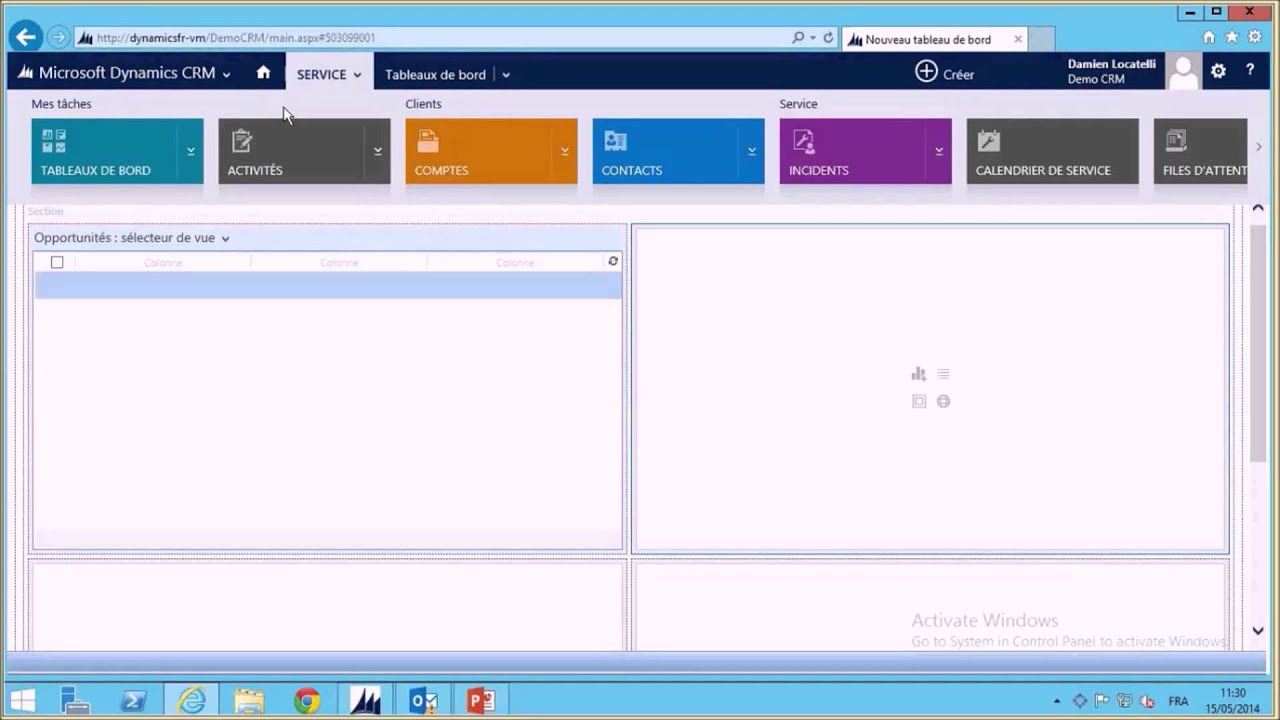This screenshot has height=720, width=1280.
Task: Click the dashboard editor down-arrow scroll button
Action: point(1258,631)
